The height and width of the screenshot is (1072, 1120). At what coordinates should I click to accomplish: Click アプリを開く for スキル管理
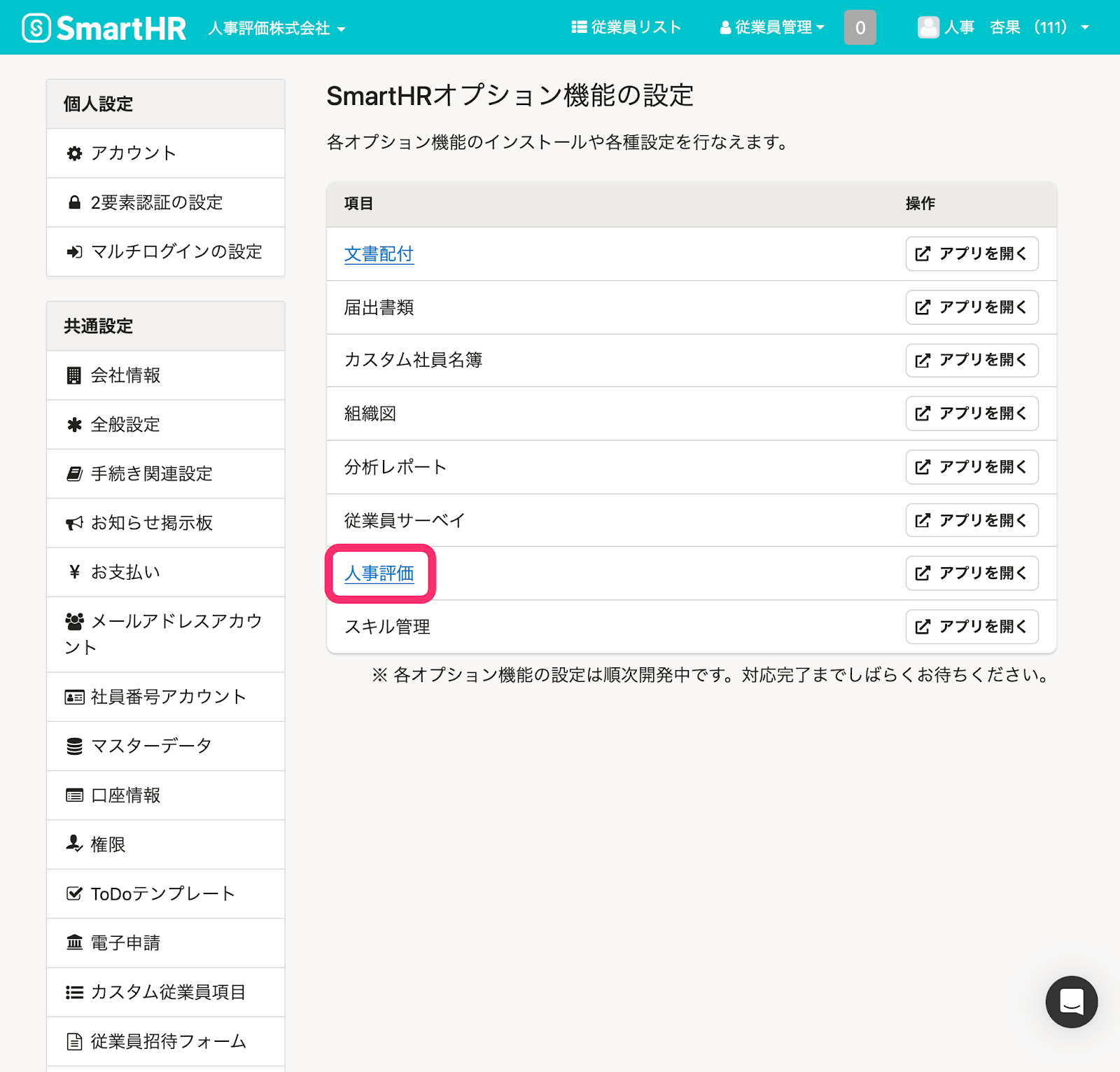[972, 626]
